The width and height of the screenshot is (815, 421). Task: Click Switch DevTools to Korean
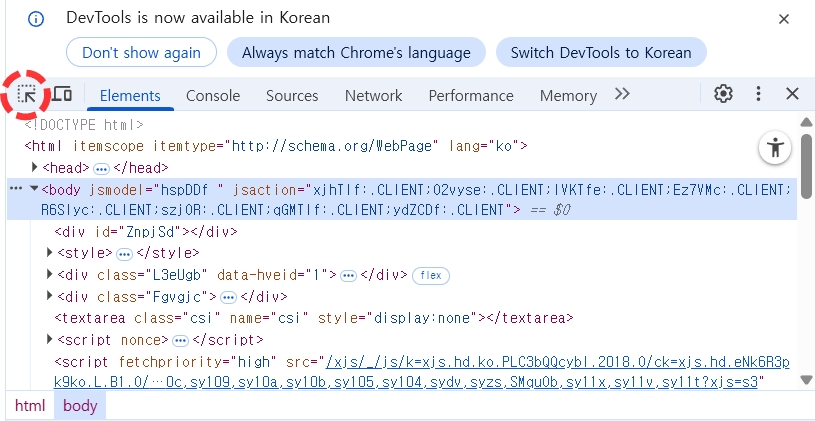[x=601, y=52]
